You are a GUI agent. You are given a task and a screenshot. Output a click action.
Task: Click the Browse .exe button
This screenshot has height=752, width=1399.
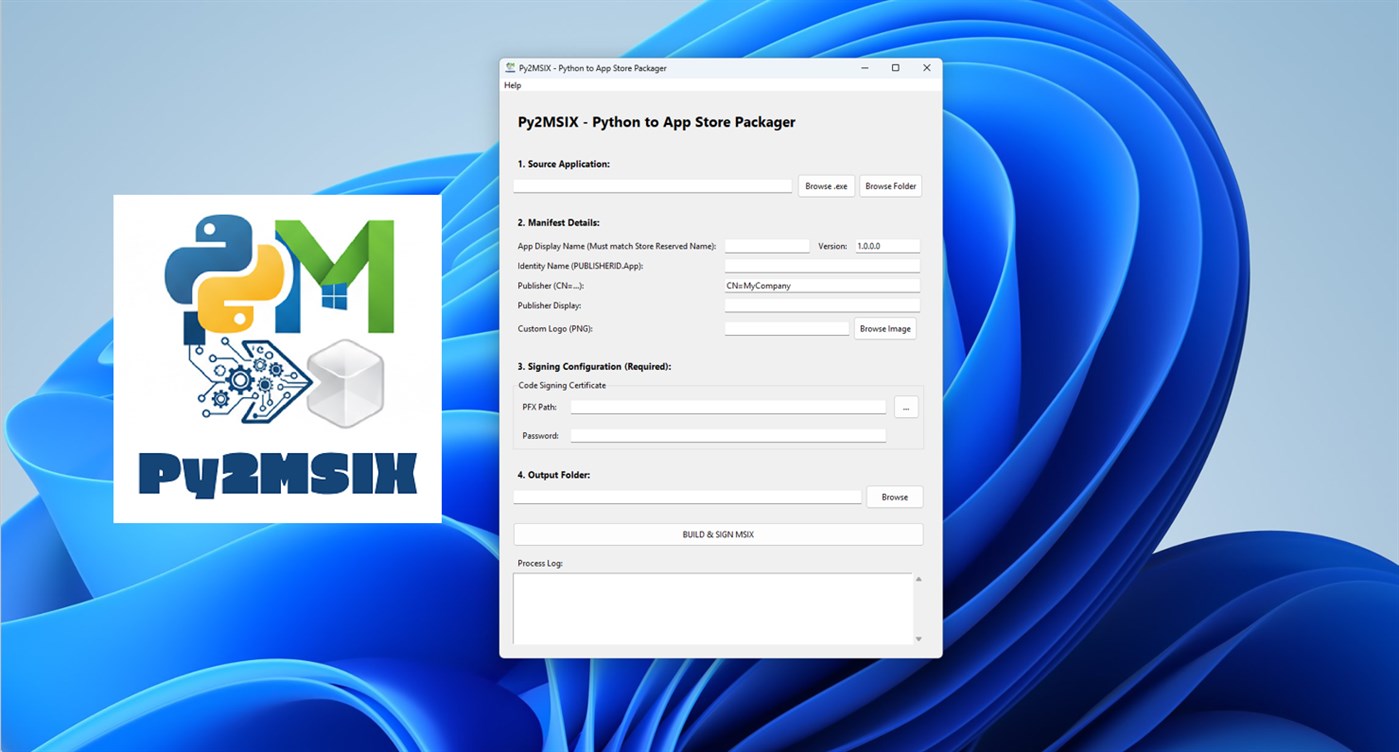coord(826,186)
